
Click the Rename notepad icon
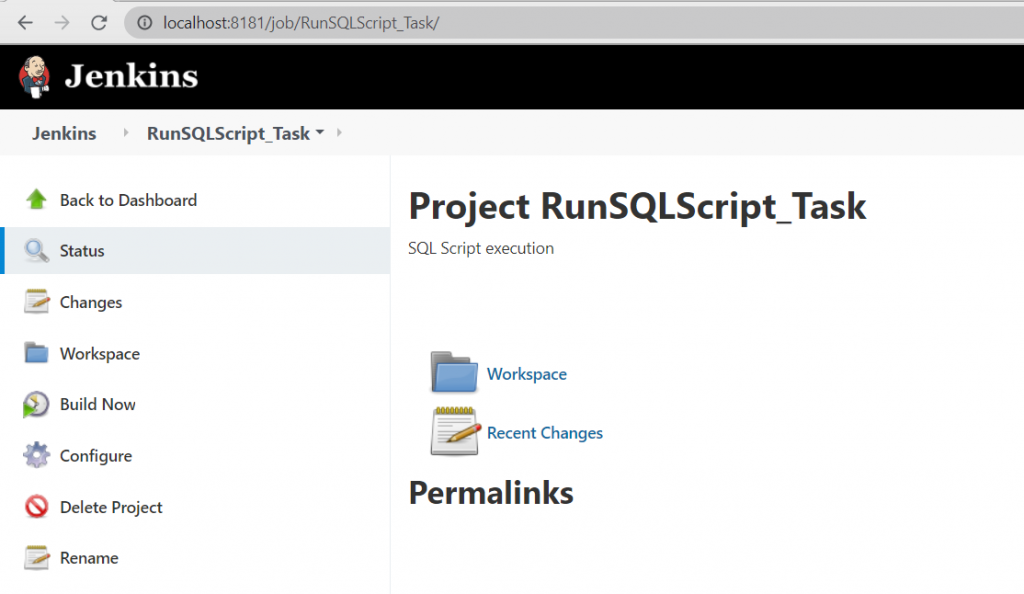click(37, 558)
